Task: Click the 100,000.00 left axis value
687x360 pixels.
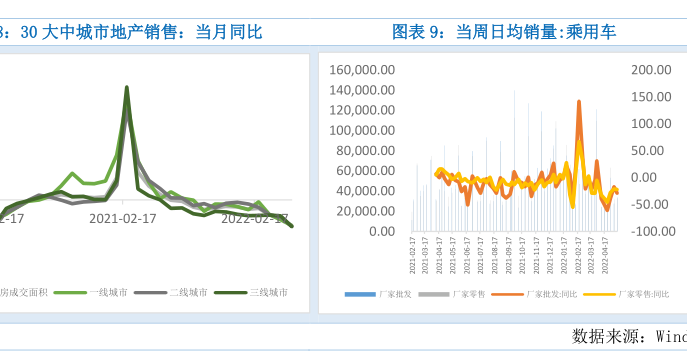Action: point(362,130)
